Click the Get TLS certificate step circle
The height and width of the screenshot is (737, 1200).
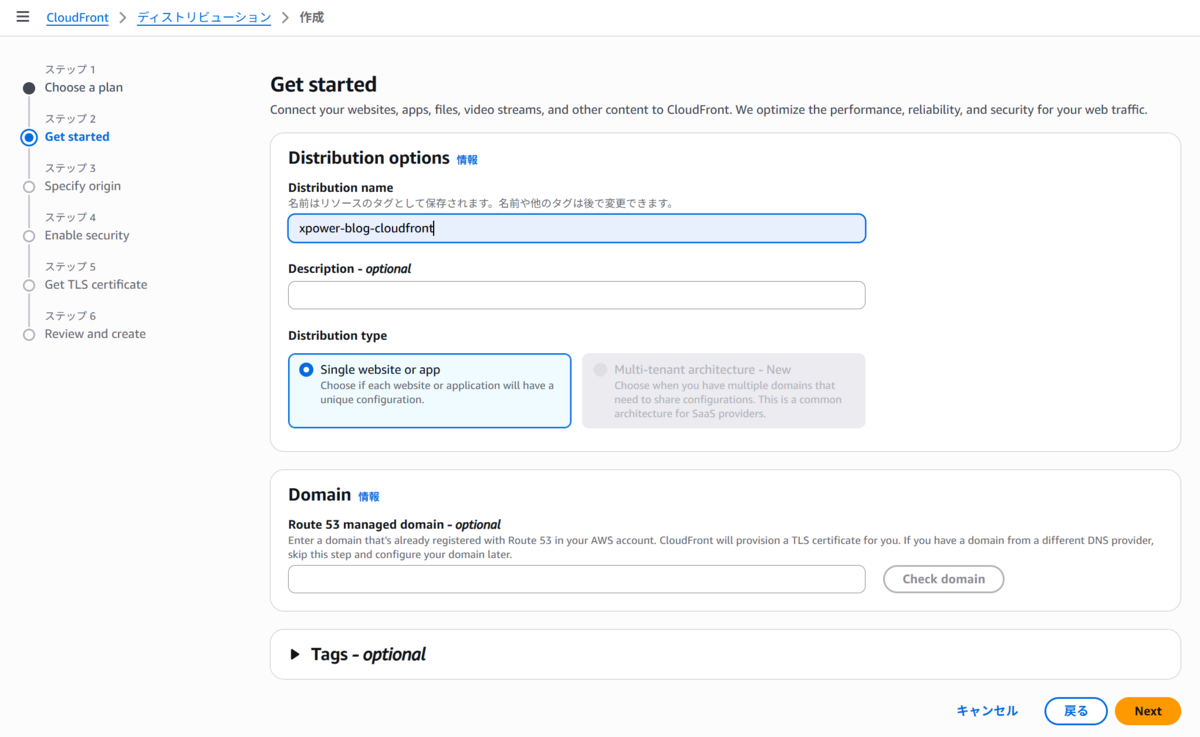(29, 285)
